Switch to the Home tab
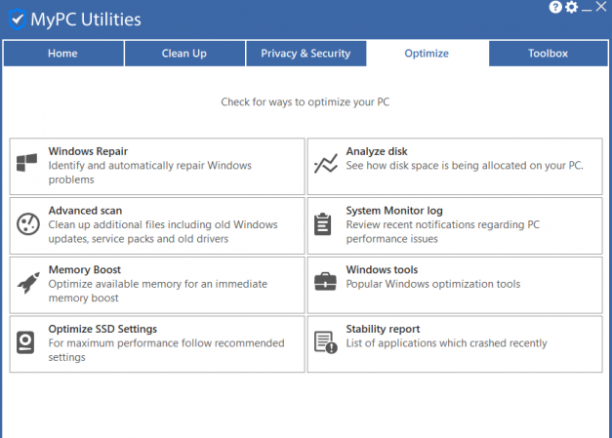 click(x=64, y=53)
